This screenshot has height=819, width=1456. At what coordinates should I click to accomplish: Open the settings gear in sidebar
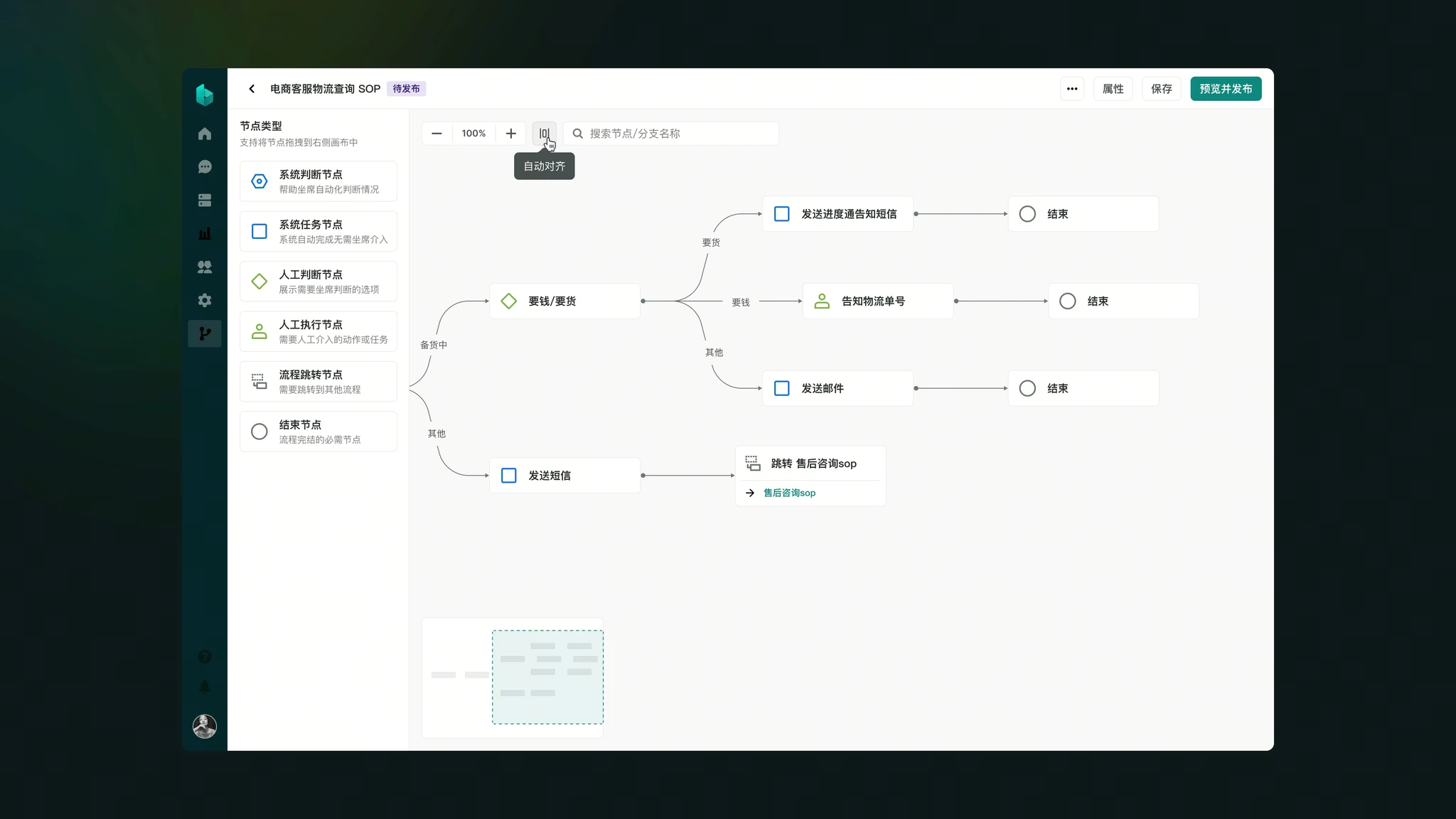tap(205, 301)
